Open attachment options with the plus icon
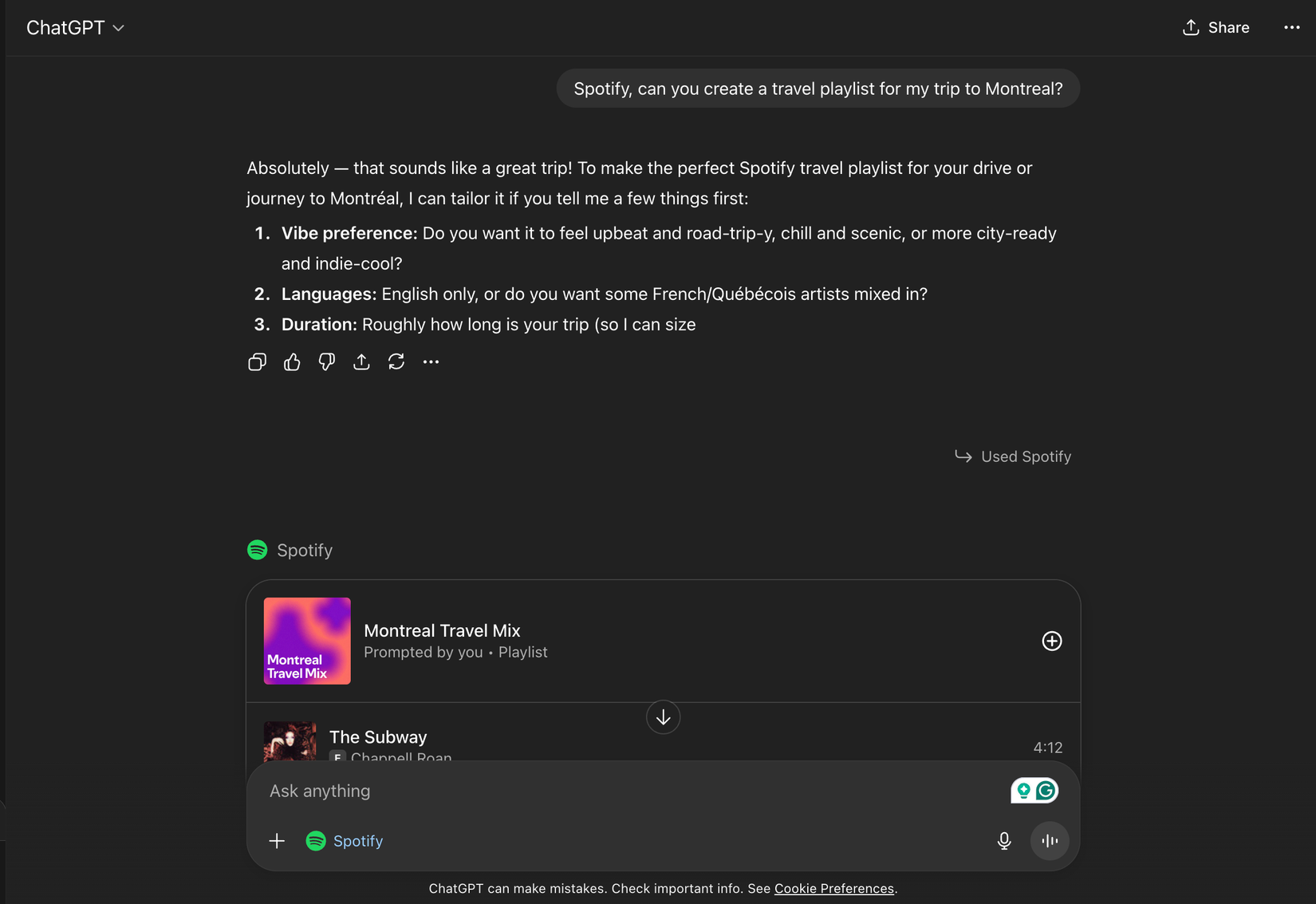Viewport: 1316px width, 904px height. pyautogui.click(x=277, y=841)
